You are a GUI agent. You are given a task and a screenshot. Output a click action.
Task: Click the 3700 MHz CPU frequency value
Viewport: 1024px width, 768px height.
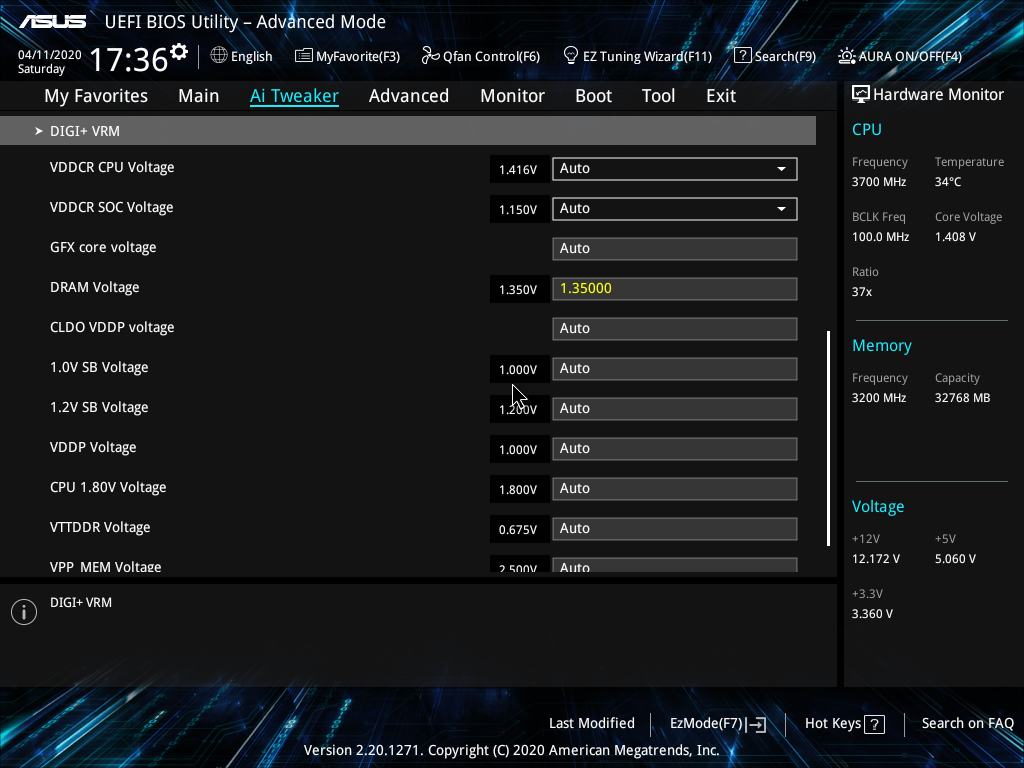878,182
